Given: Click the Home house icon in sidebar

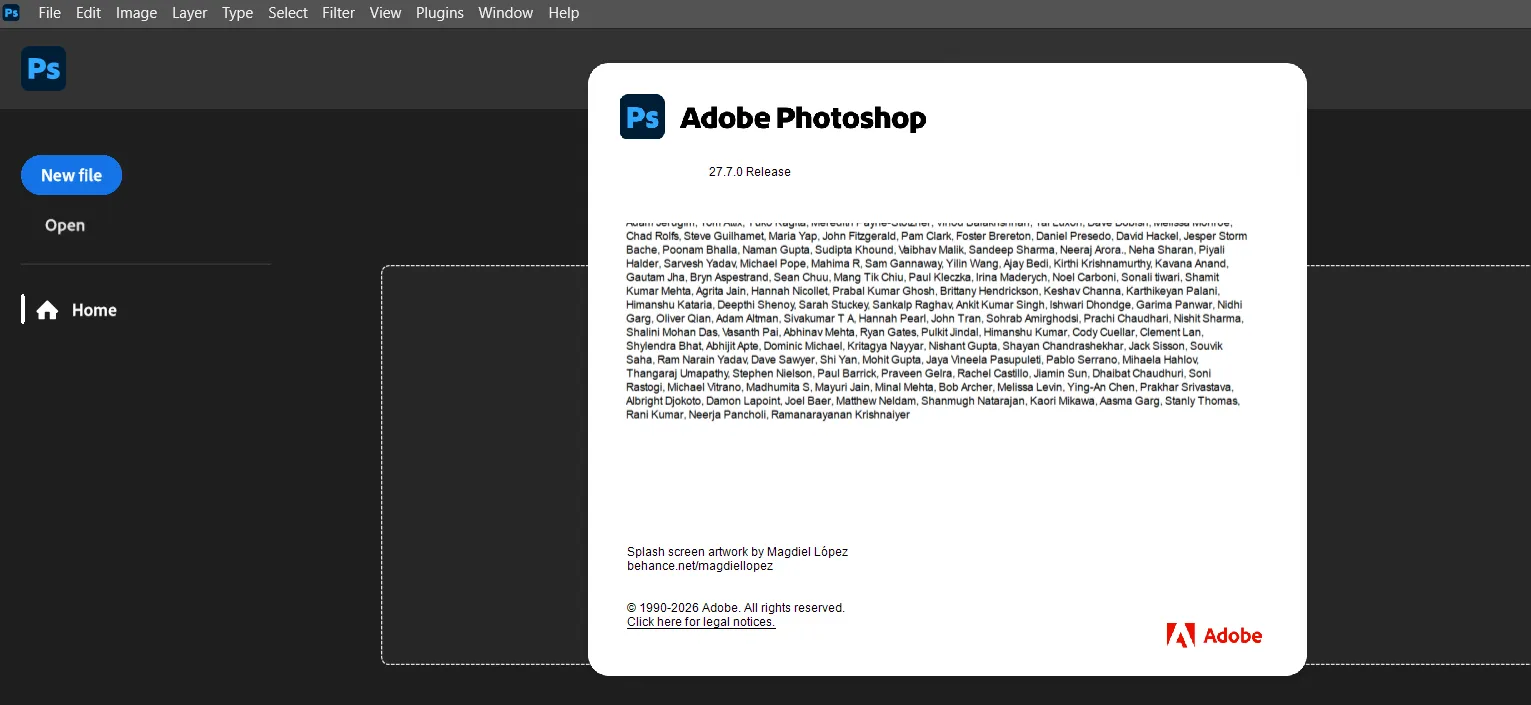Looking at the screenshot, I should pyautogui.click(x=47, y=310).
